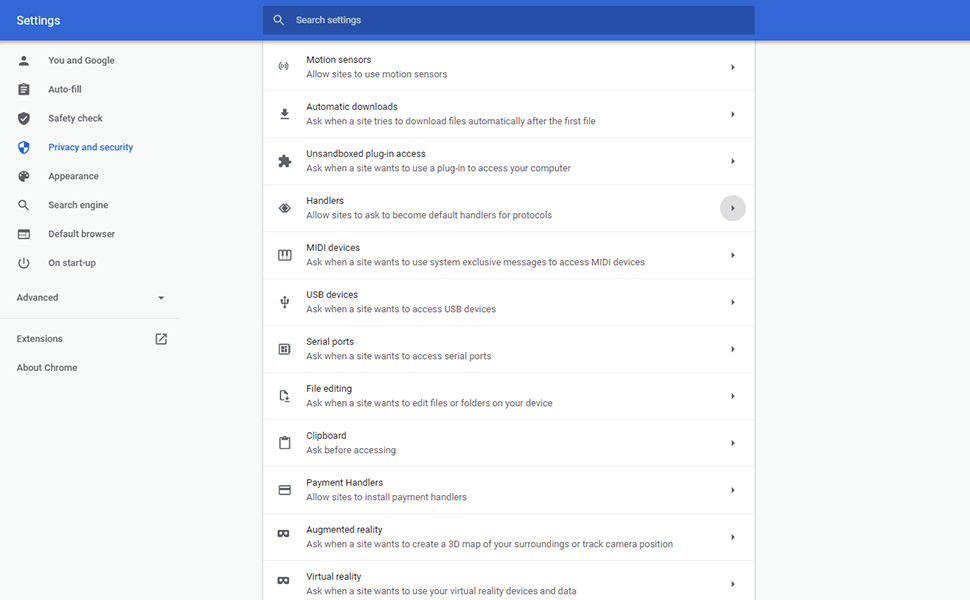Click the 'Ask before accessing' Clipboard description
The image size is (970, 600).
click(x=351, y=450)
